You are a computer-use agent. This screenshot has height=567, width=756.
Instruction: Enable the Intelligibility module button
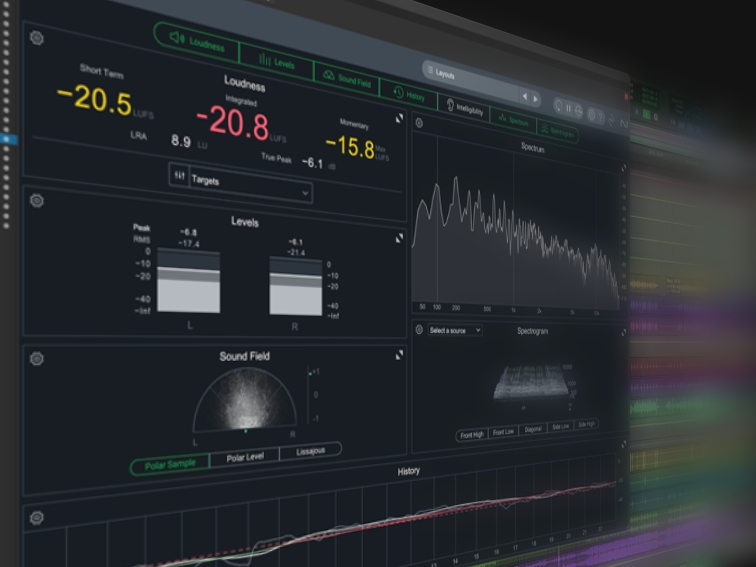pos(463,108)
